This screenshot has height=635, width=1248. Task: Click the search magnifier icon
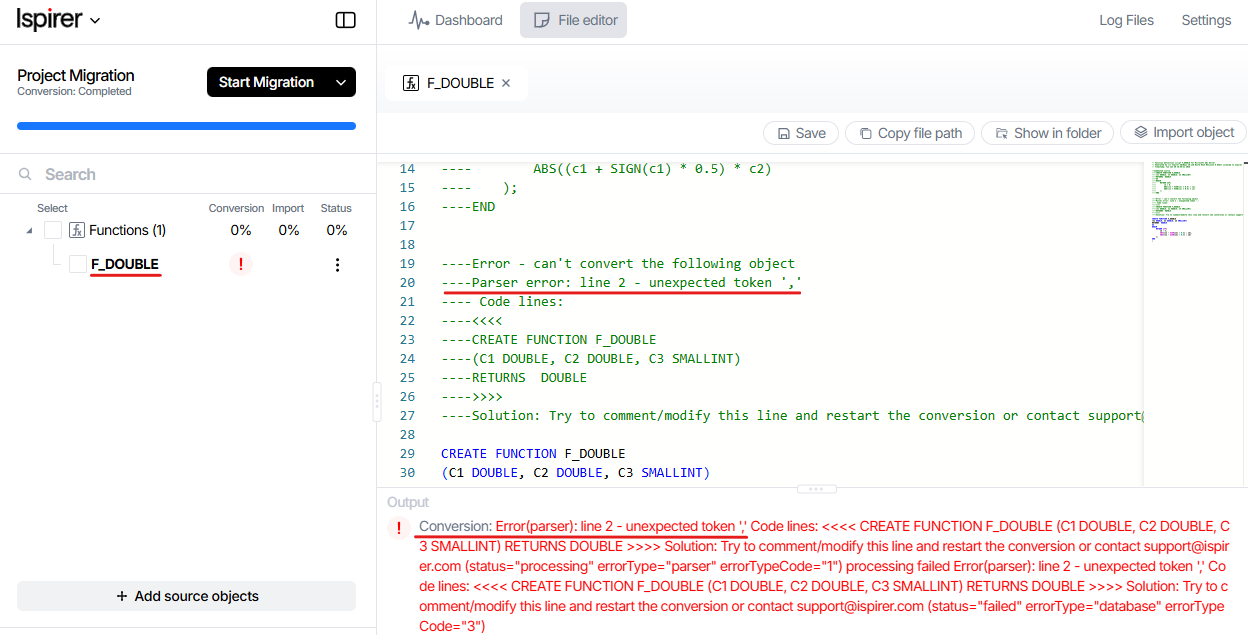pos(26,174)
